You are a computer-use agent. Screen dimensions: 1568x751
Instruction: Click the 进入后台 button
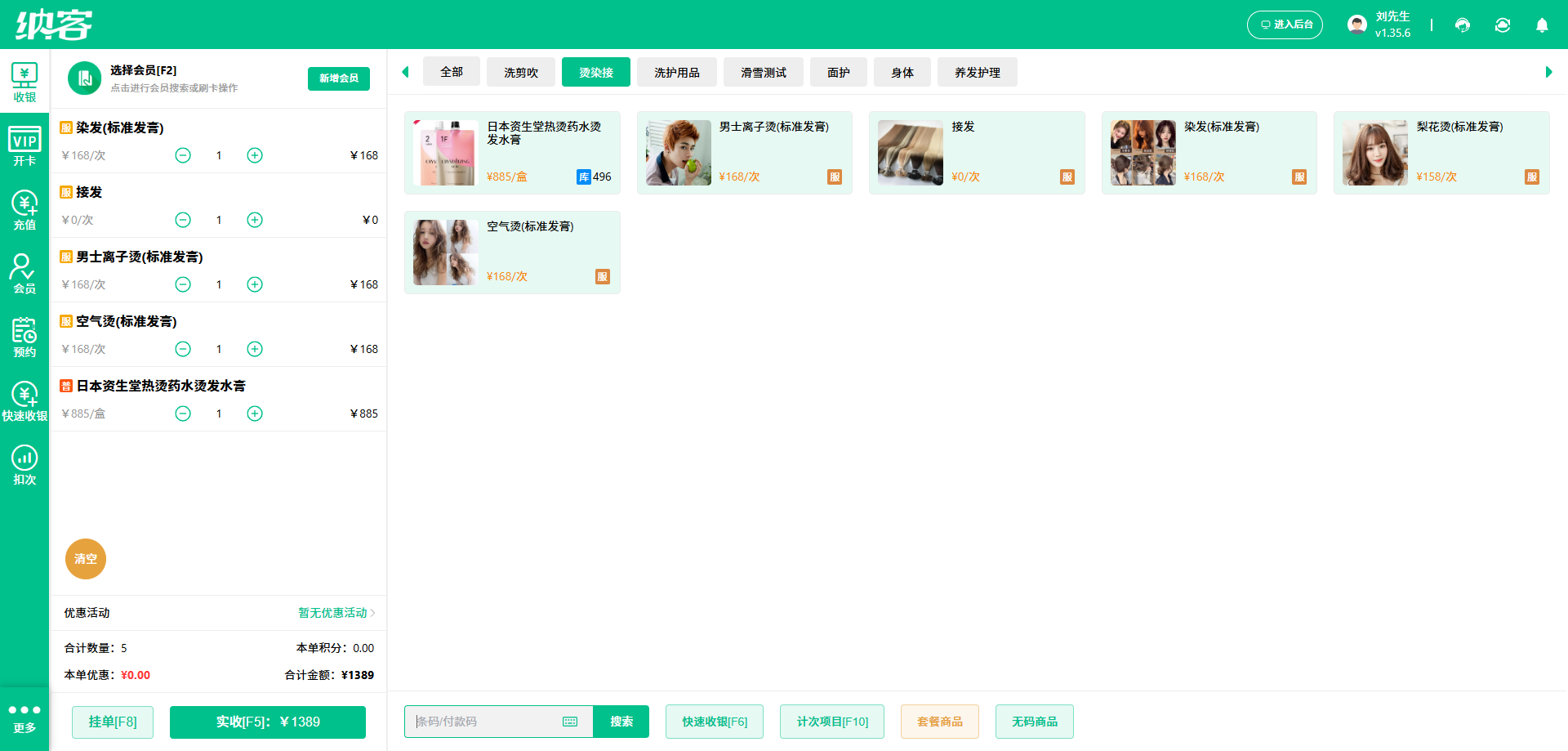coord(1285,25)
